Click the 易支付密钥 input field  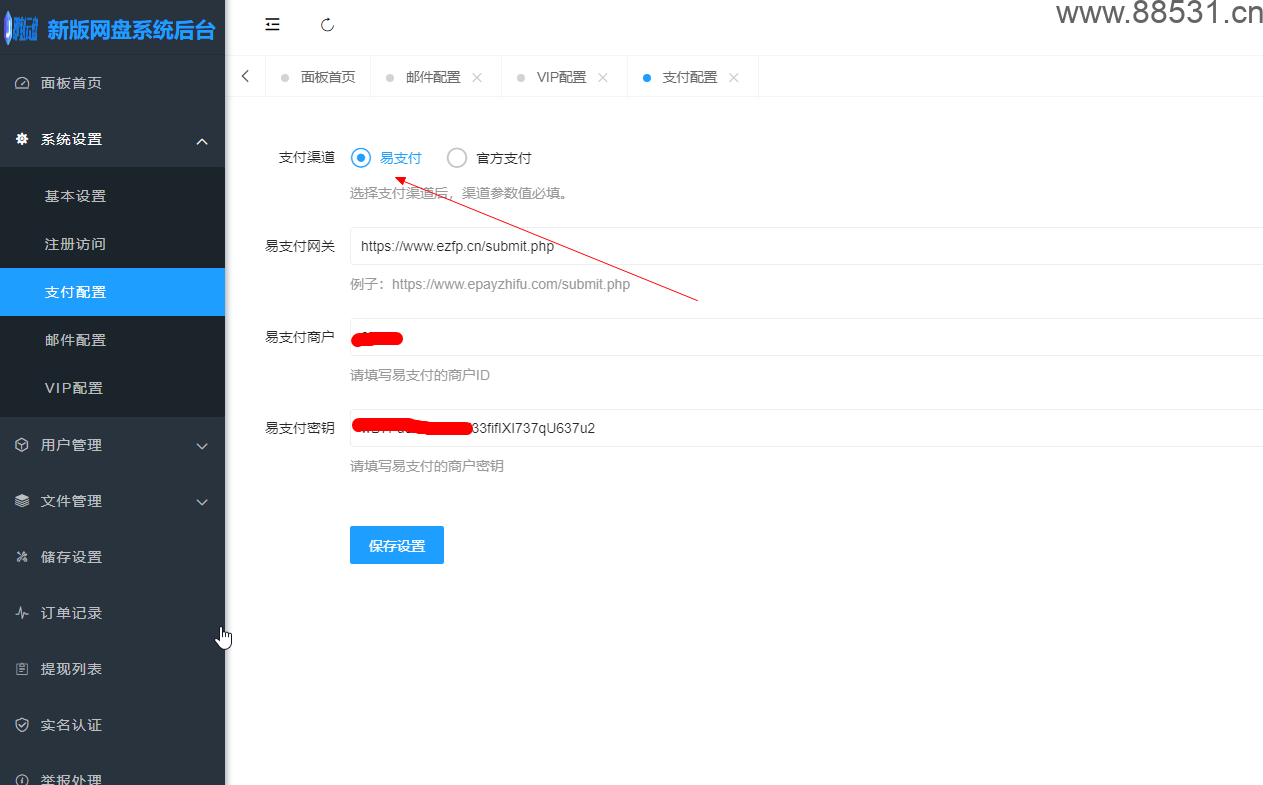[x=806, y=428]
